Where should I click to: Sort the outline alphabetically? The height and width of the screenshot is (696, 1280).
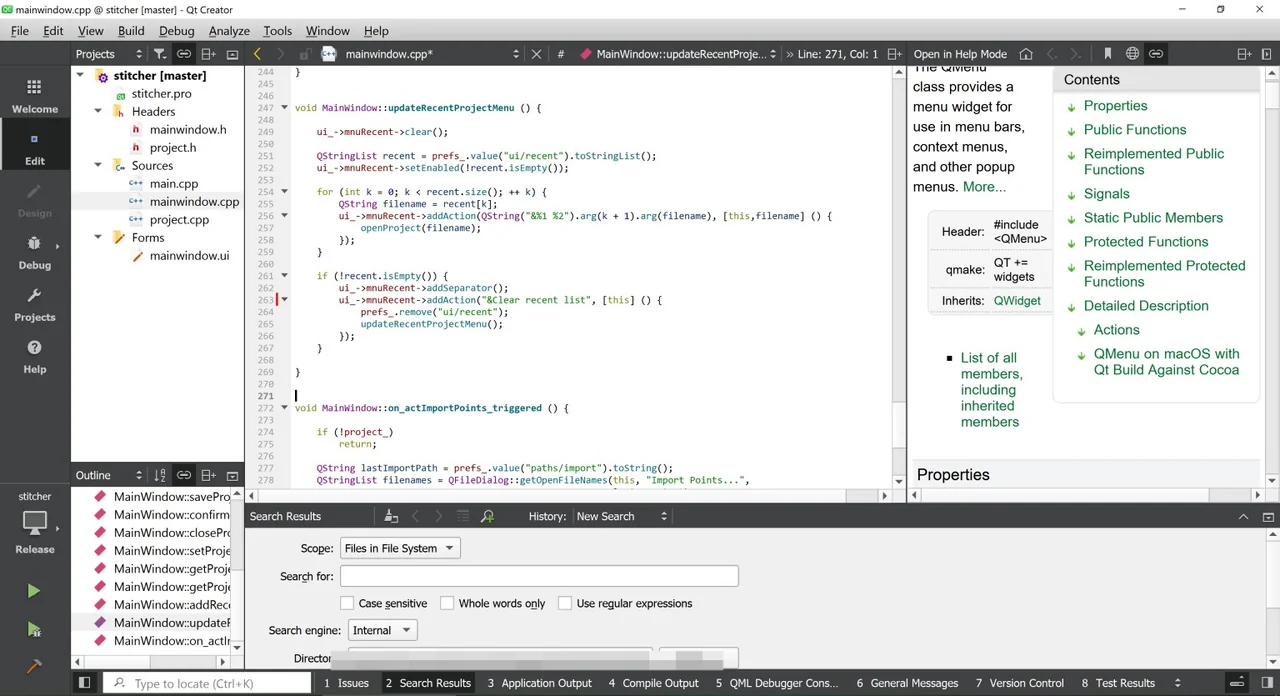160,475
